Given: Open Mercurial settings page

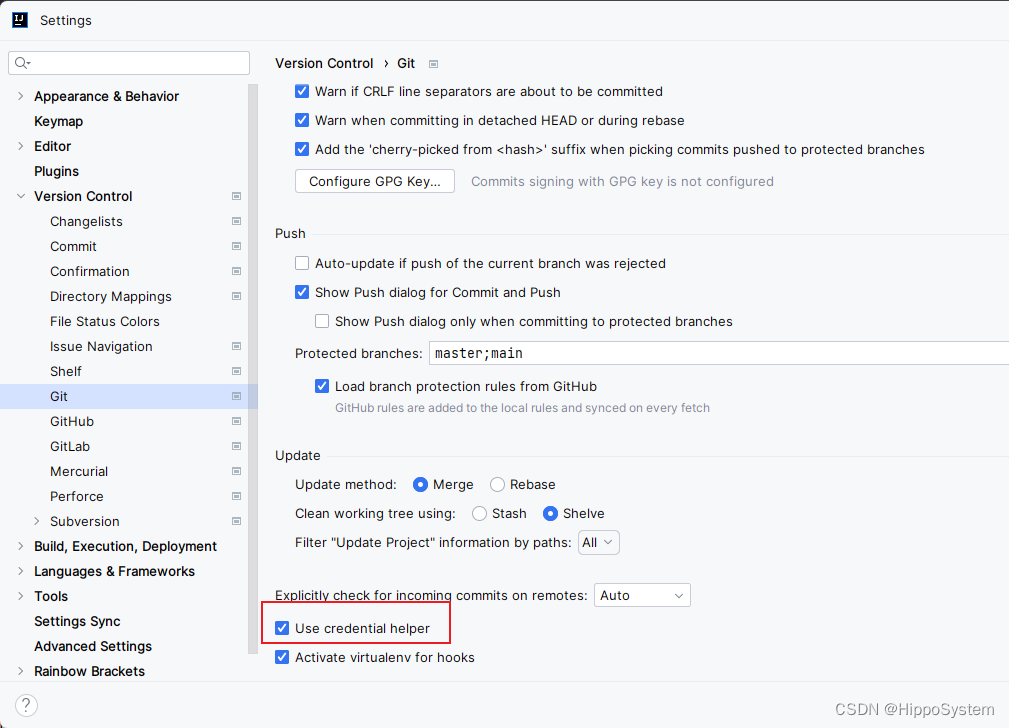Looking at the screenshot, I should click(79, 471).
